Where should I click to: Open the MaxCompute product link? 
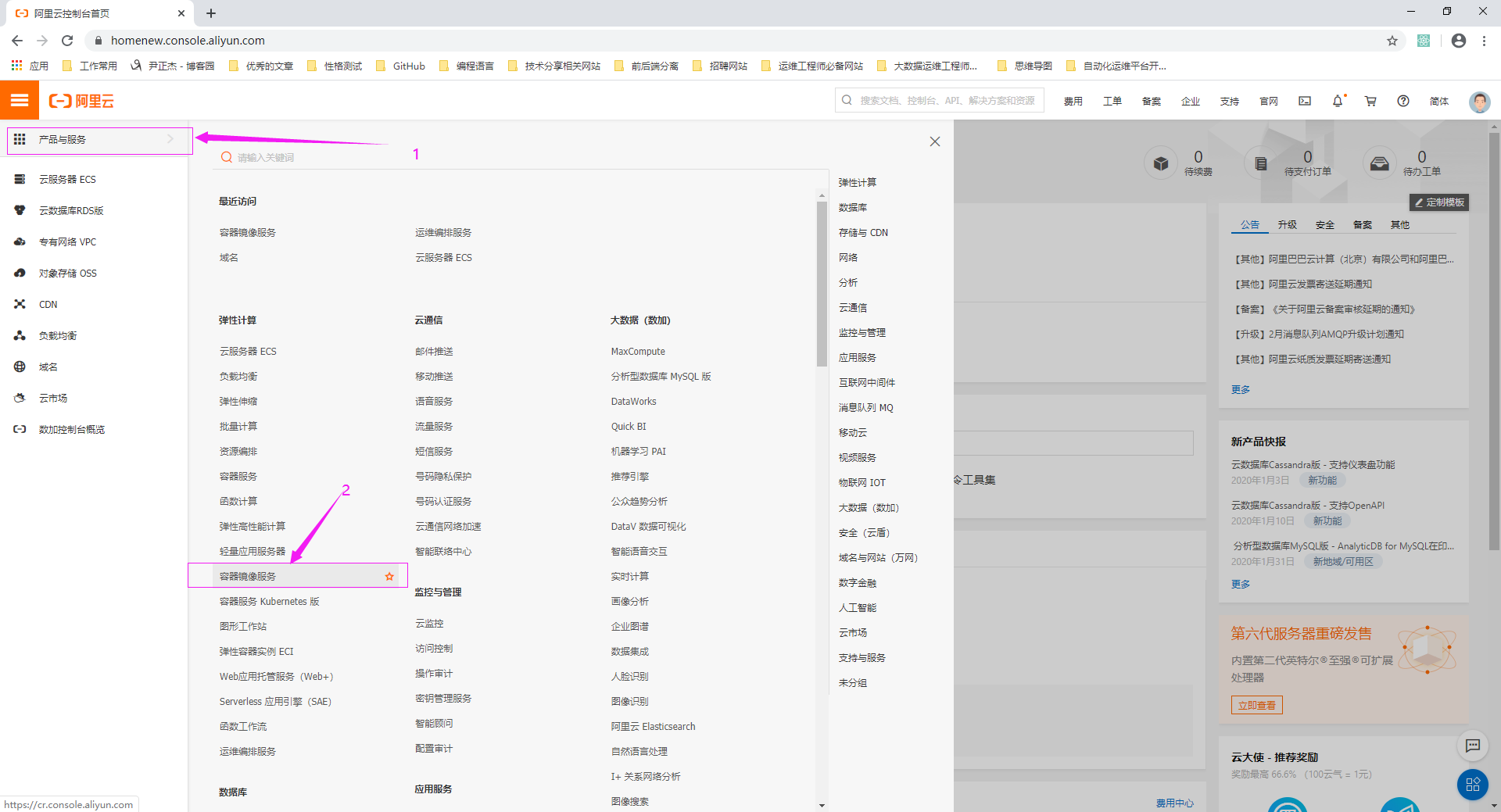click(638, 352)
